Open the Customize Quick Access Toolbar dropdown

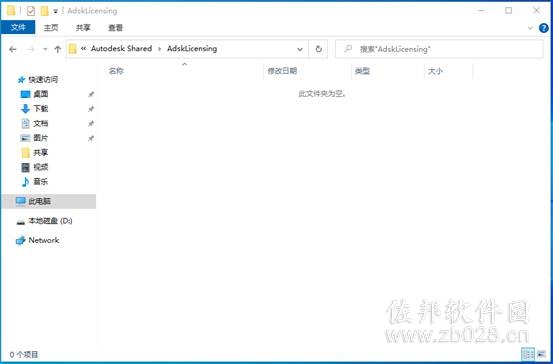coord(55,11)
